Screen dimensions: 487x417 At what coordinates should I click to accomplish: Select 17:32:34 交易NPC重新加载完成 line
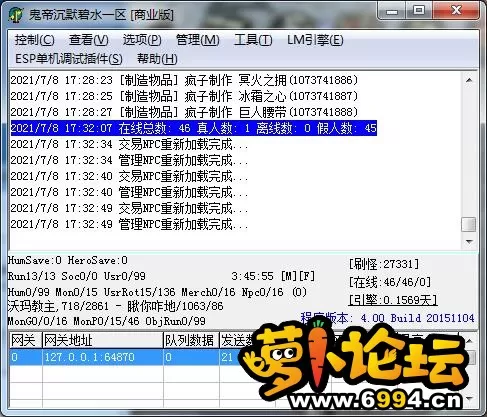pos(129,144)
